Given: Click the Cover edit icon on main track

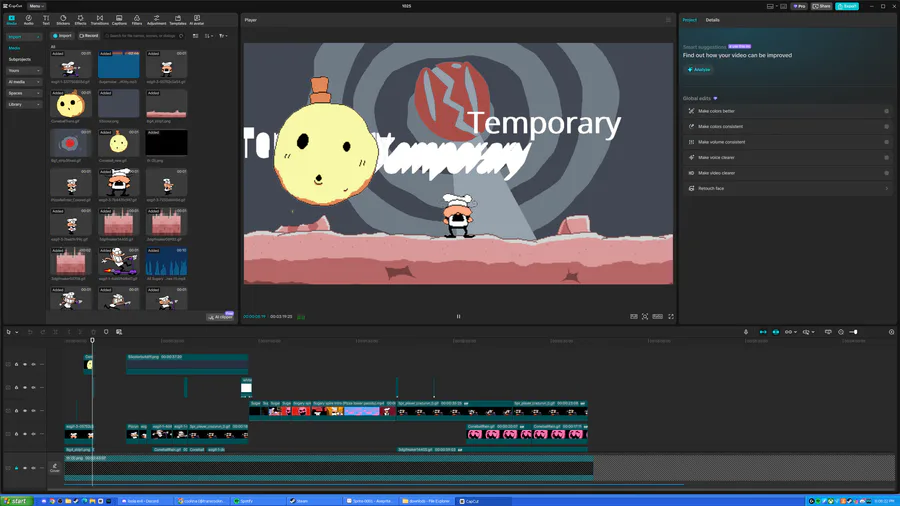Looking at the screenshot, I should (x=55, y=468).
